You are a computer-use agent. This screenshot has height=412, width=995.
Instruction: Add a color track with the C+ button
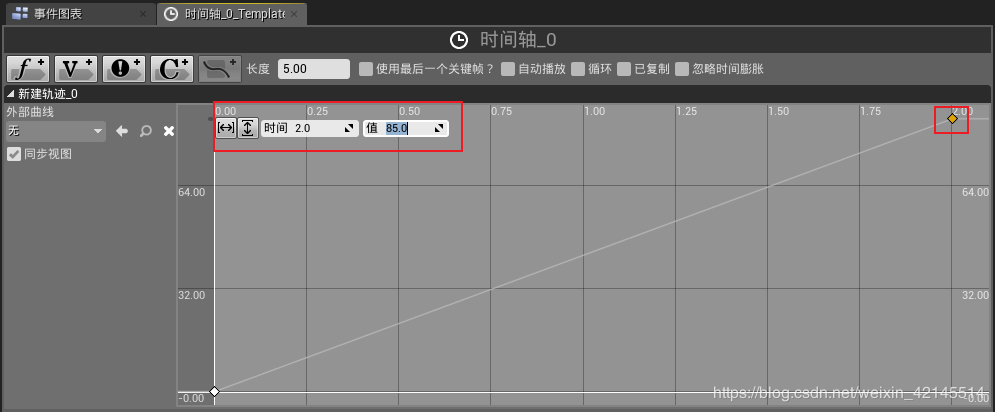(x=172, y=69)
